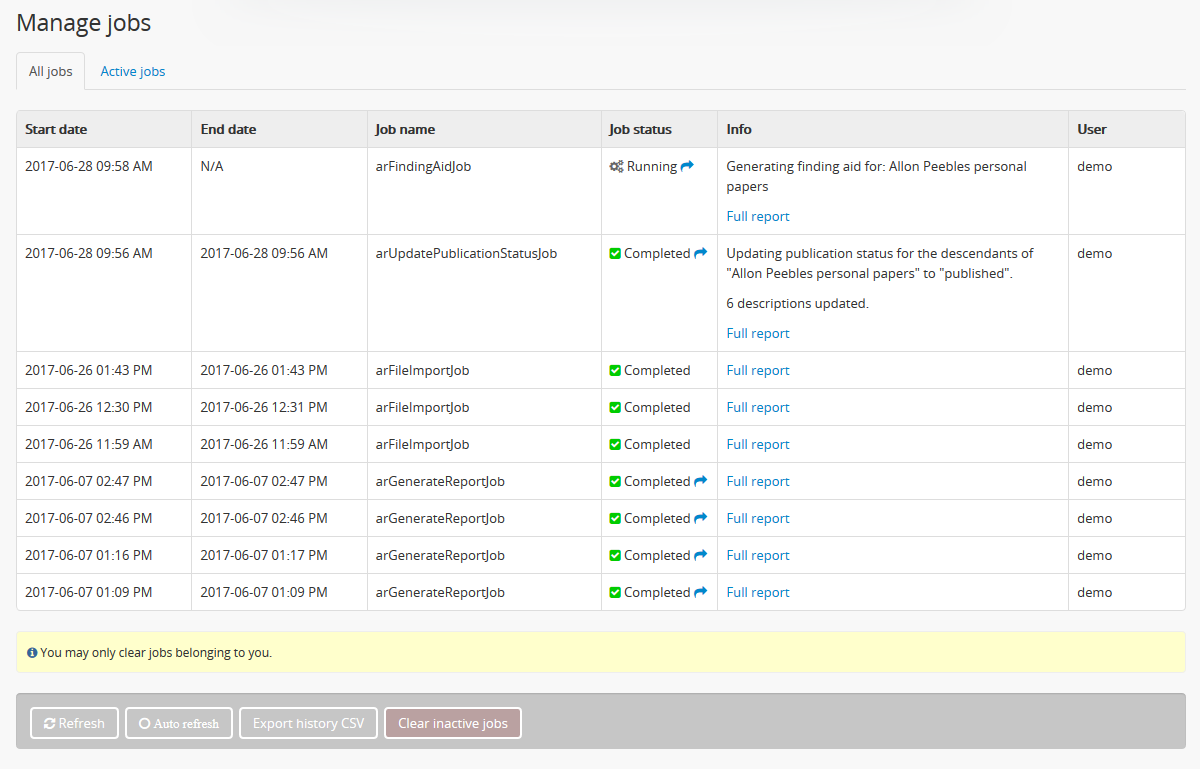Open Full report for 11:59 AM arFileImportJob
The height and width of the screenshot is (769, 1200).
pos(757,445)
